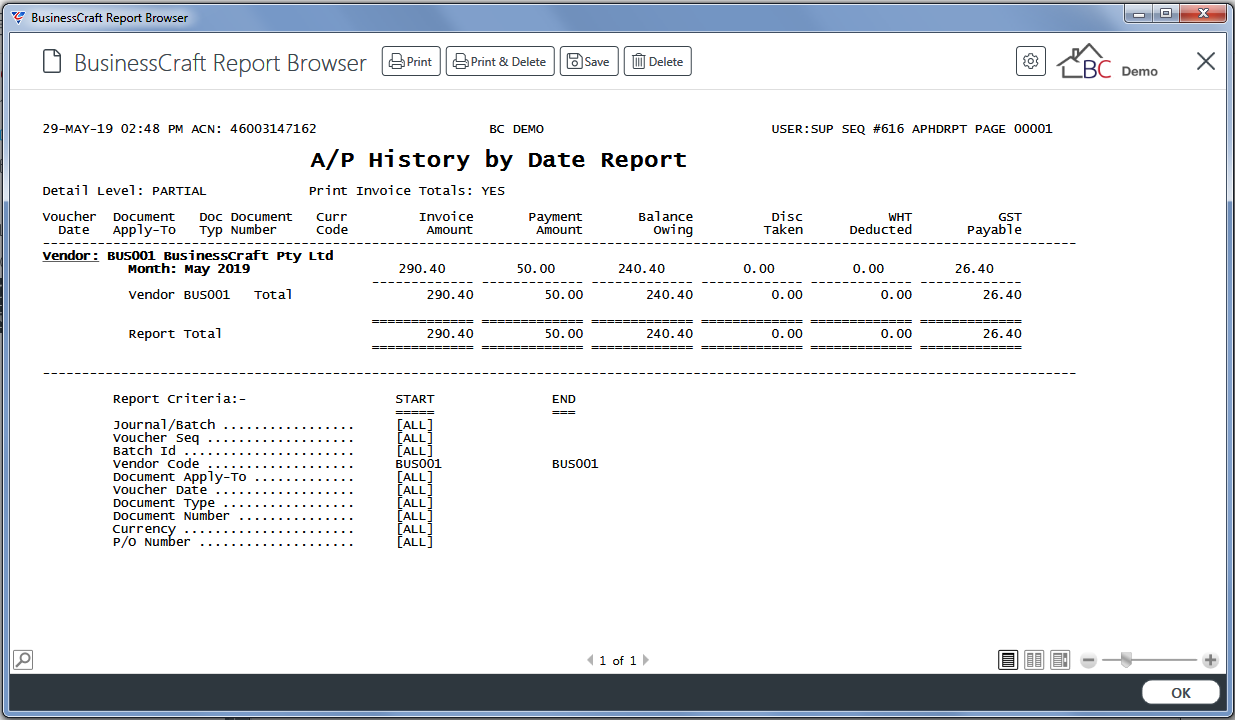Delete the report with the Delete button
The image size is (1235, 720).
point(658,62)
